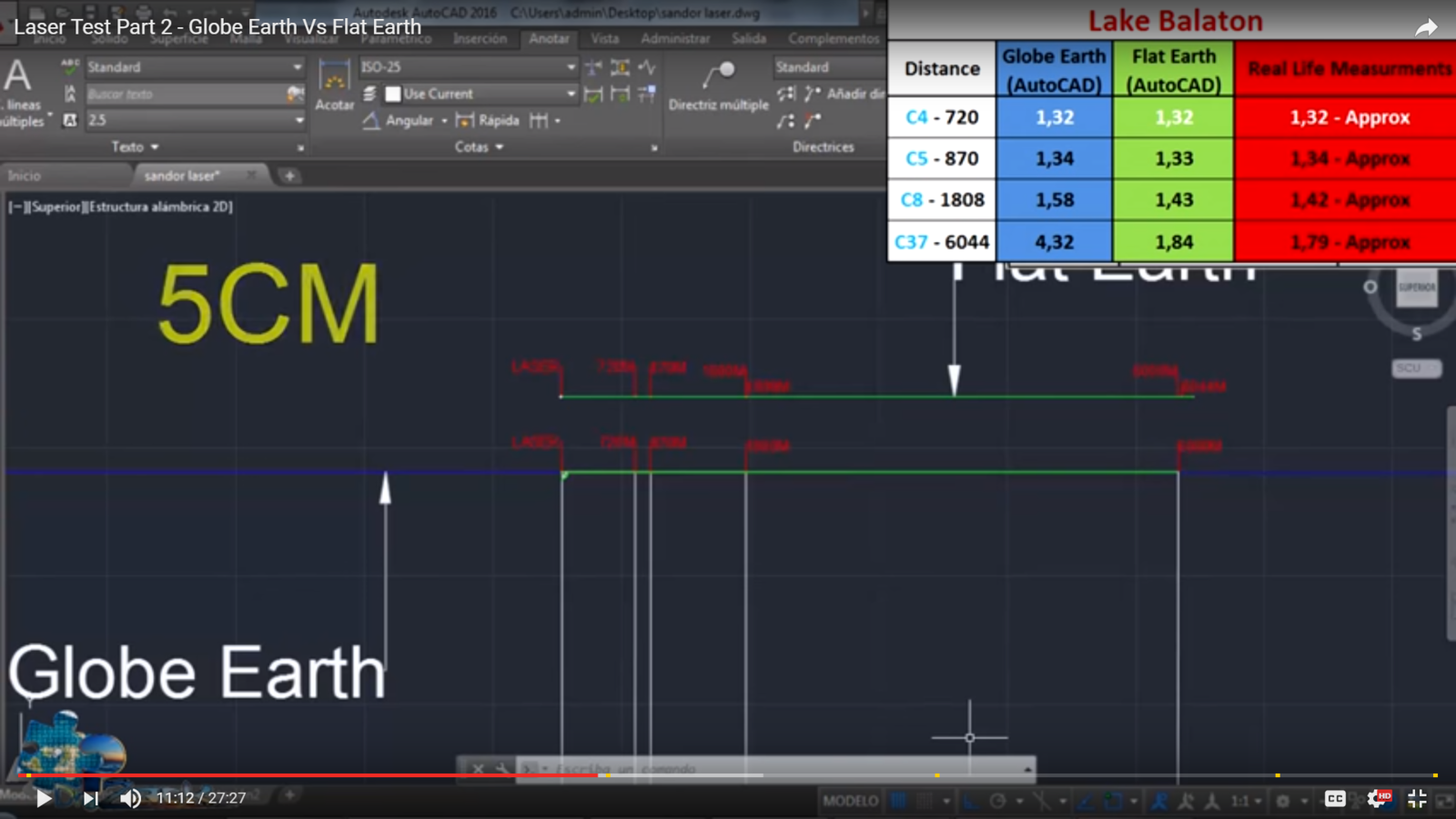Image resolution: width=1456 pixels, height=819 pixels.
Task: Open the ISO-25 dimension style dropdown
Action: coord(570,67)
